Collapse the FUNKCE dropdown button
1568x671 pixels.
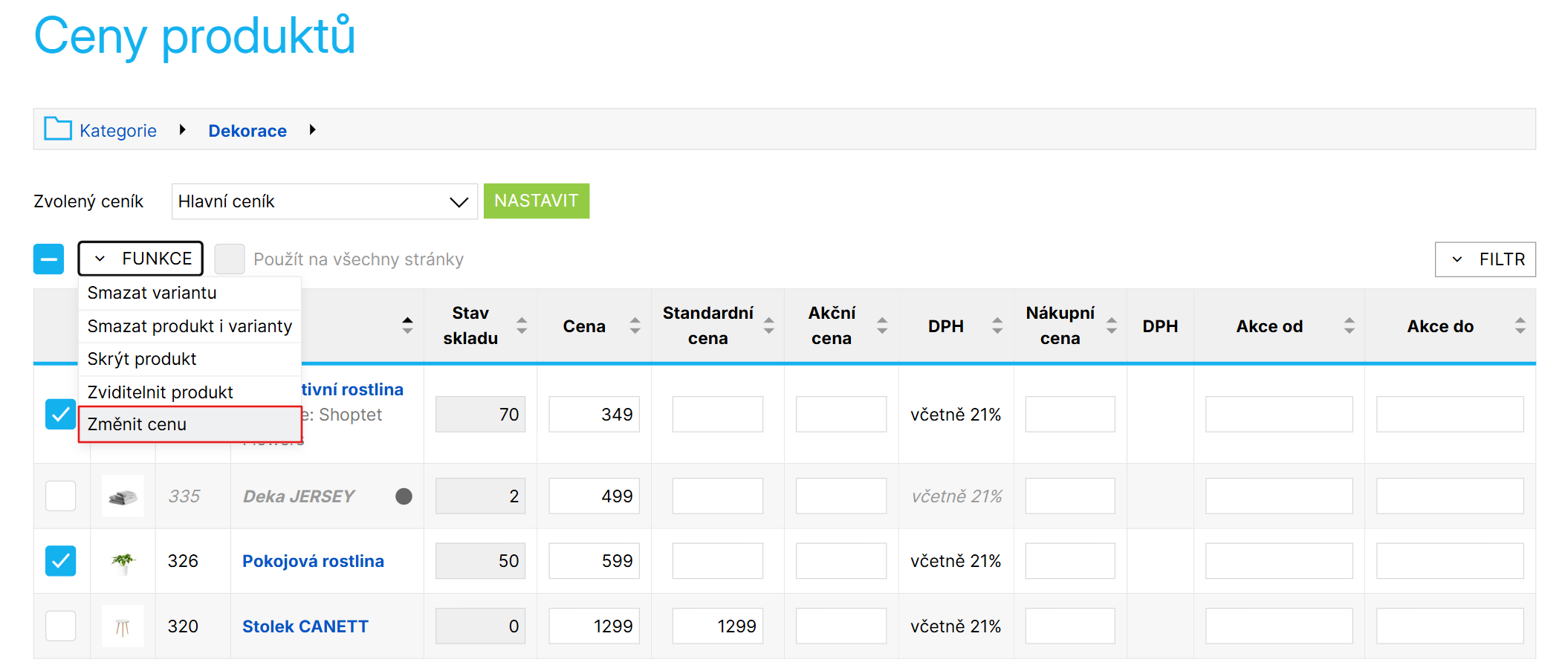pos(140,259)
